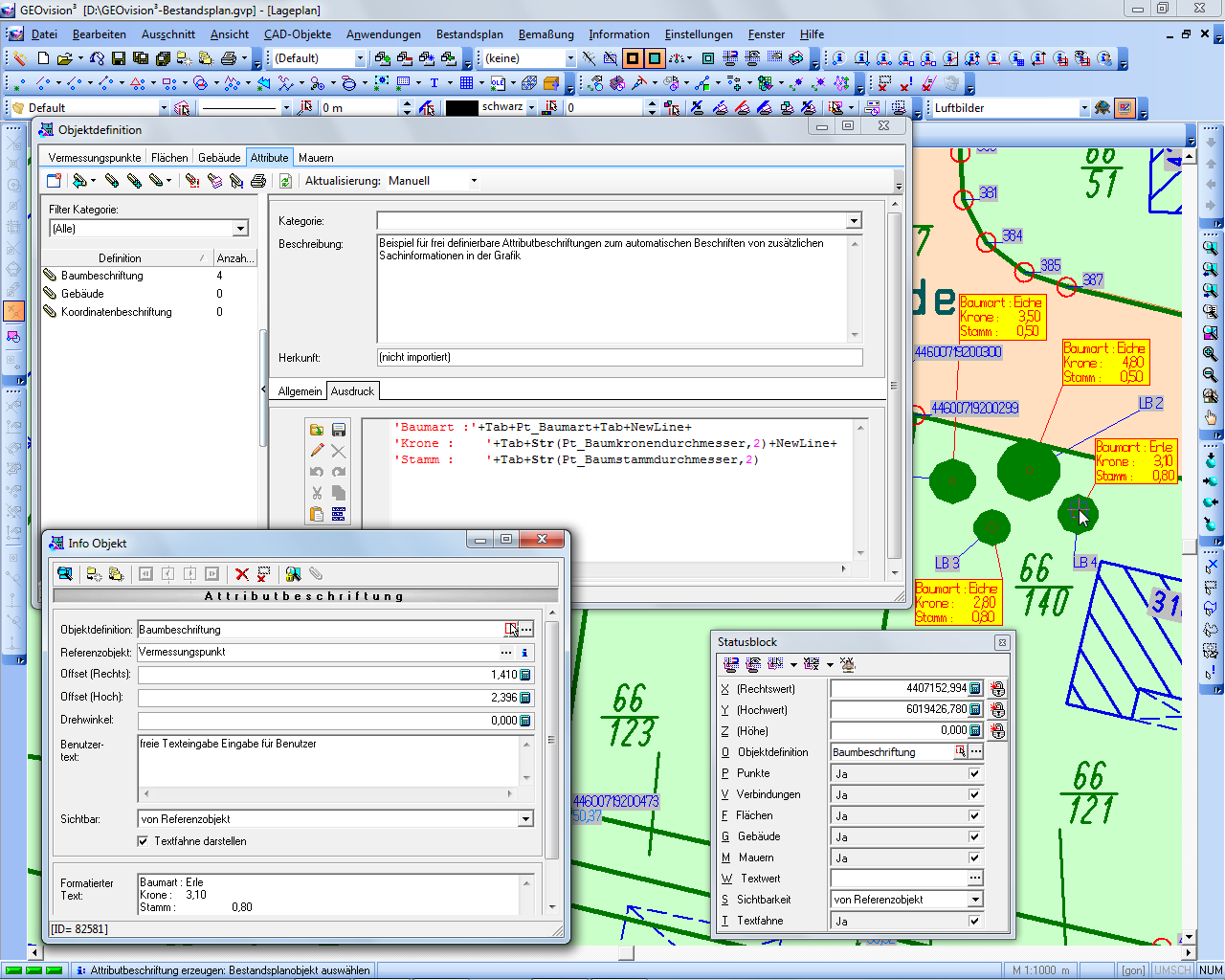This screenshot has width=1225, height=980.
Task: Toggle Gebäude checkbox in Statusblock
Action: [x=974, y=836]
